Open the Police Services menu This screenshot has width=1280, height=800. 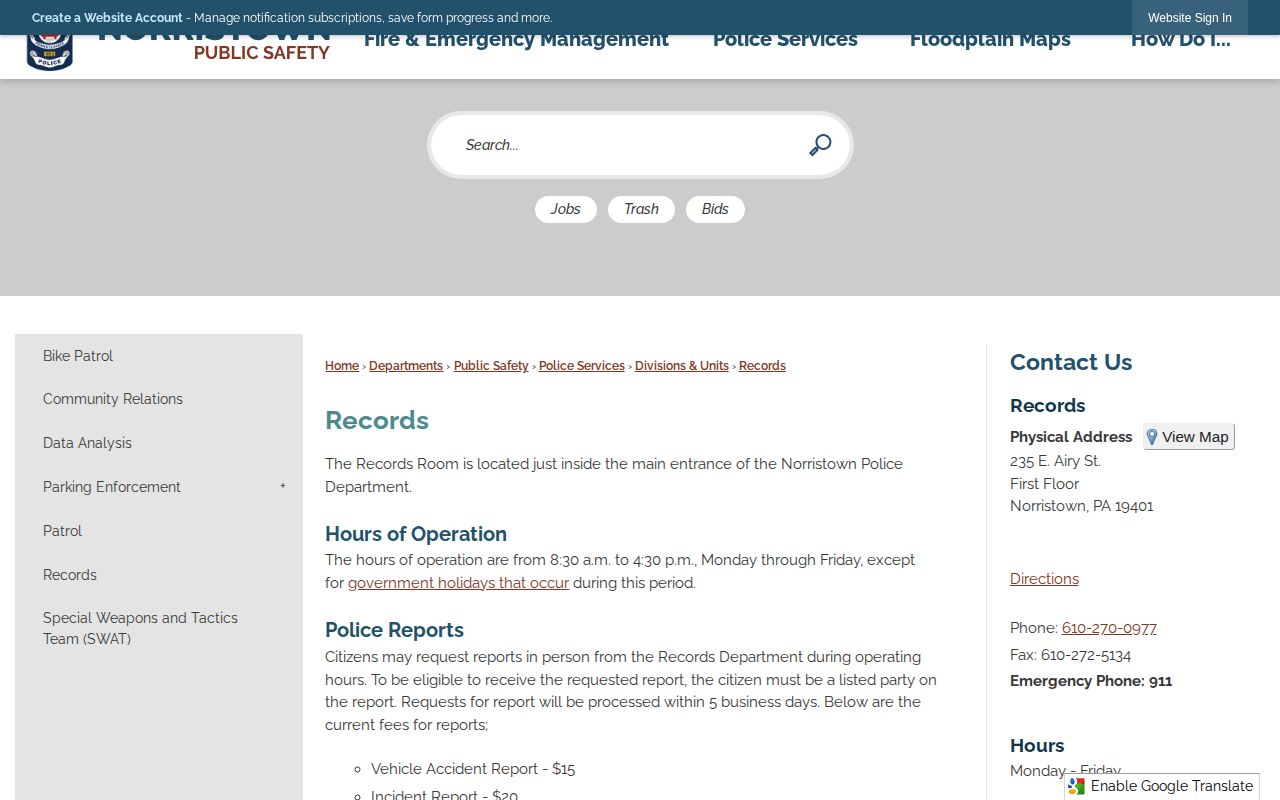coord(785,41)
